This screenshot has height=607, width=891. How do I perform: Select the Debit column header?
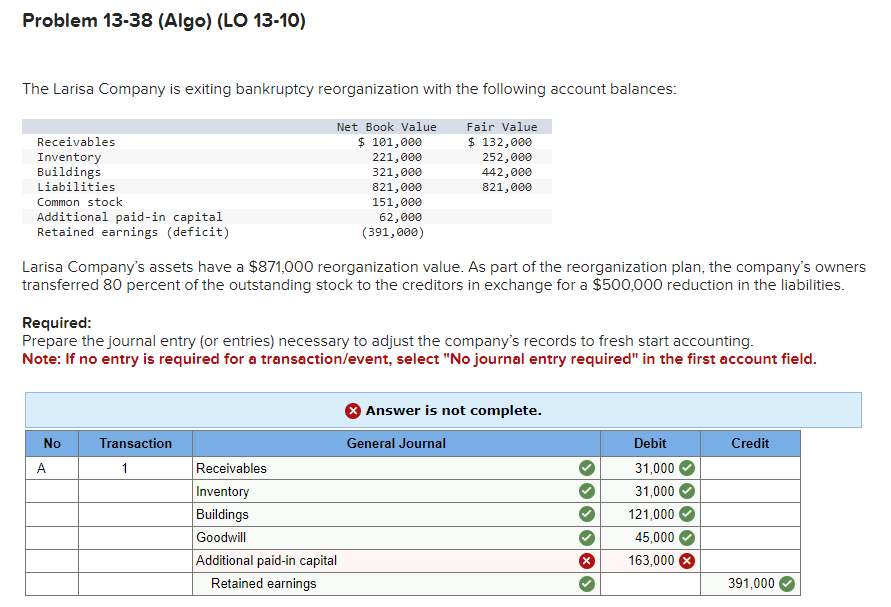tap(649, 443)
